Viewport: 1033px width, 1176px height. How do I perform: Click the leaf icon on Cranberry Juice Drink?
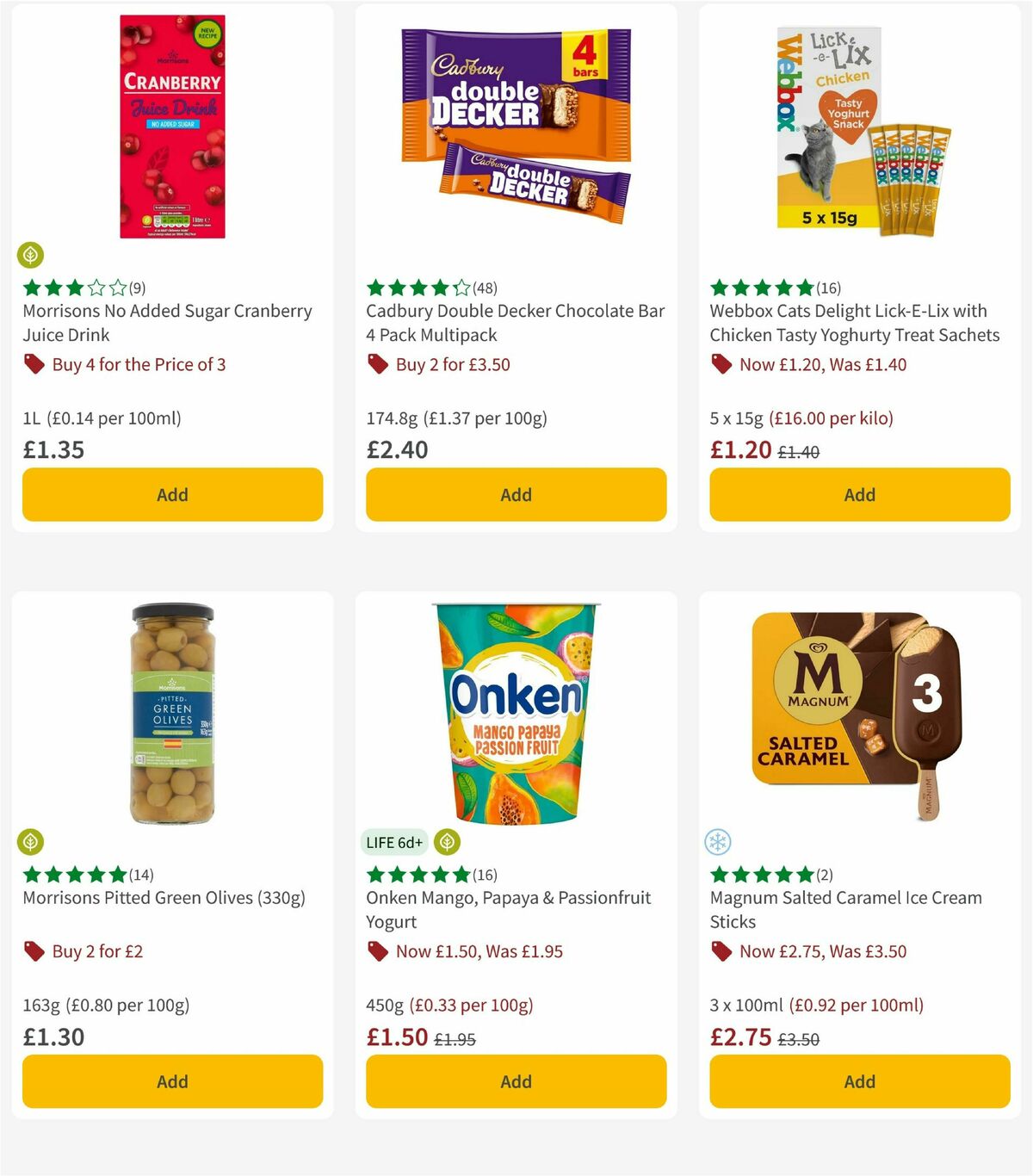click(32, 255)
